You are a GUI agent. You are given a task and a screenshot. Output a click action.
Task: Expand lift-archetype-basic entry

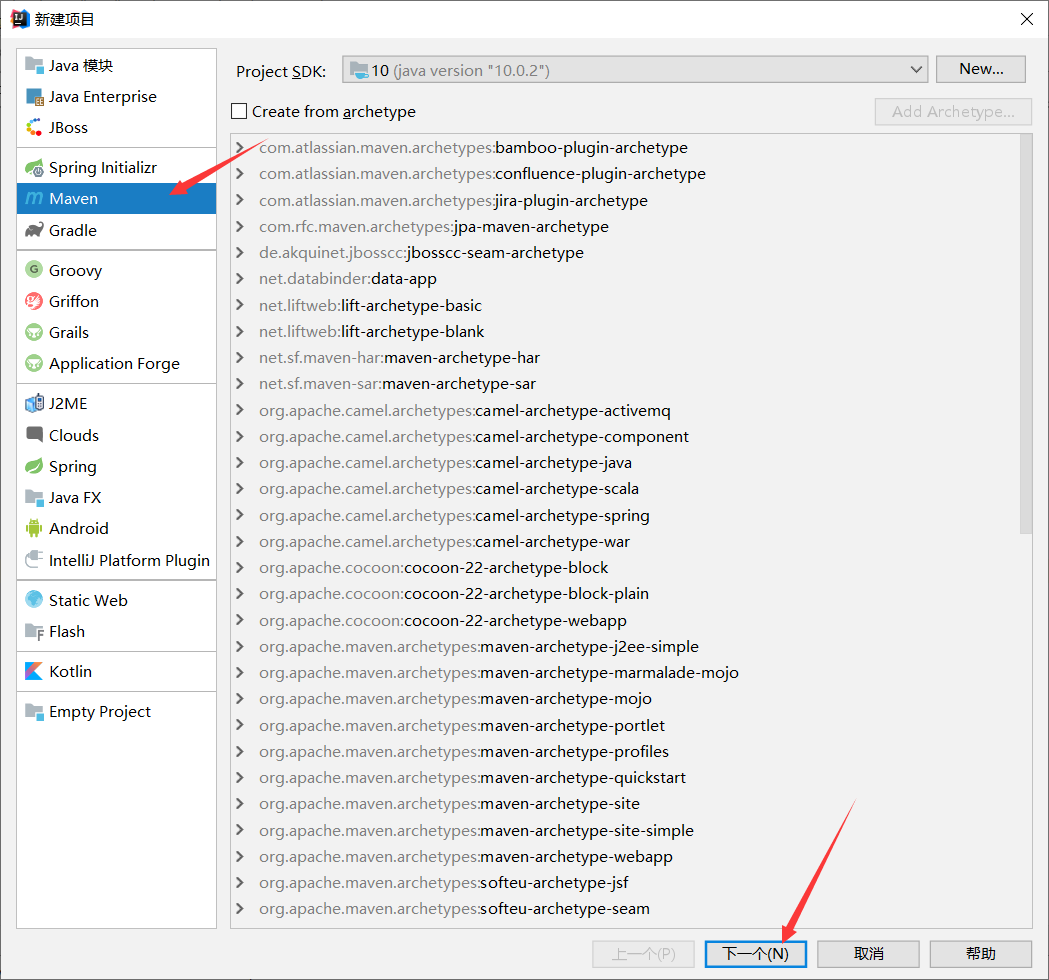coord(240,305)
